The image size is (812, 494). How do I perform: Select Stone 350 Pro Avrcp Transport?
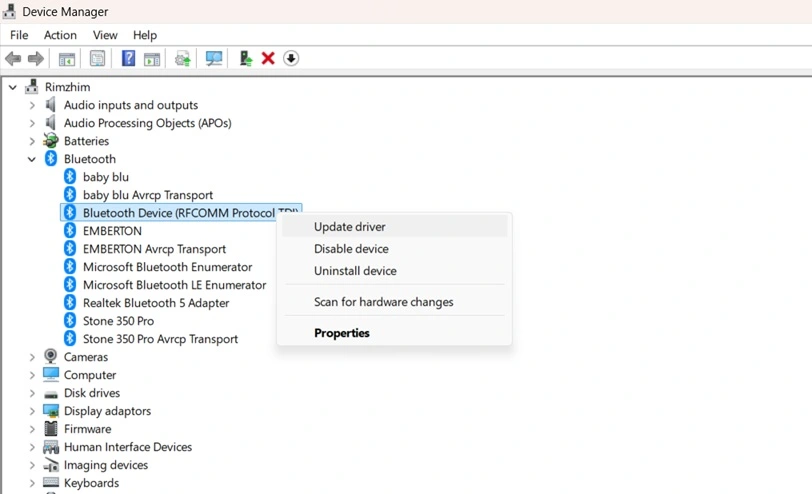coord(161,339)
